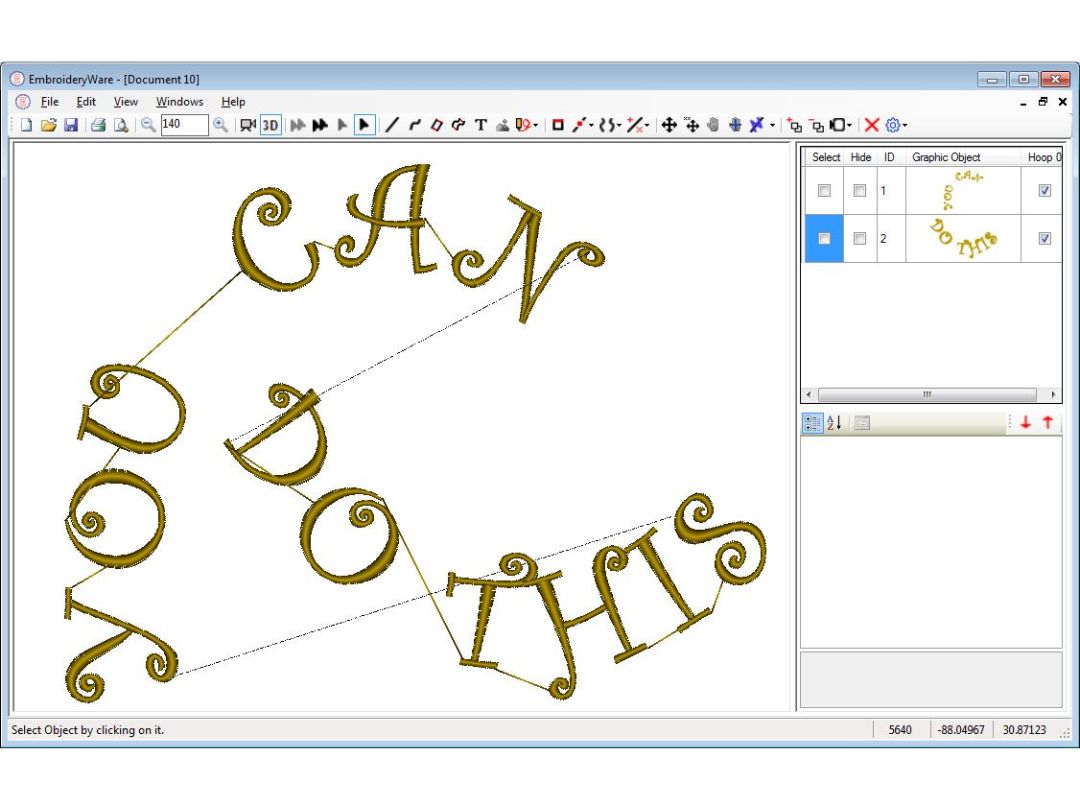The height and width of the screenshot is (810, 1080).
Task: Pick the Text (T) lettering tool
Action: (x=481, y=125)
